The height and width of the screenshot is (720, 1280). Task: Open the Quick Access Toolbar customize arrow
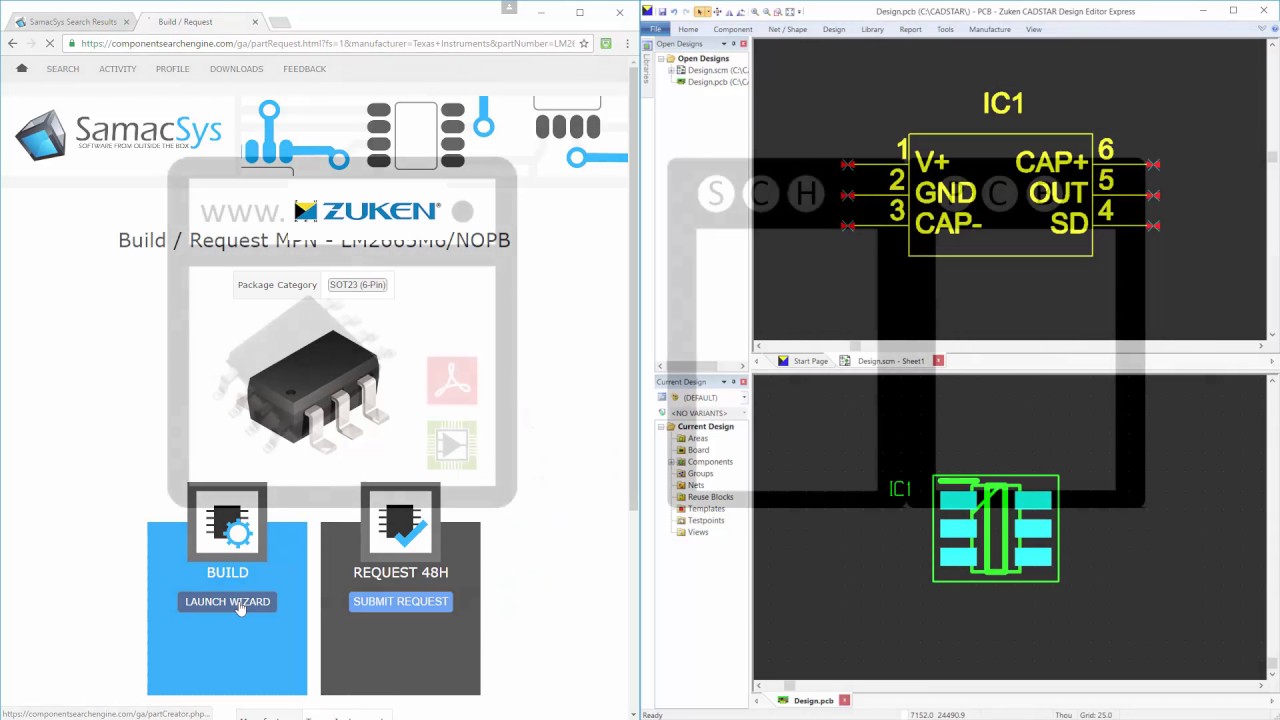tap(800, 12)
